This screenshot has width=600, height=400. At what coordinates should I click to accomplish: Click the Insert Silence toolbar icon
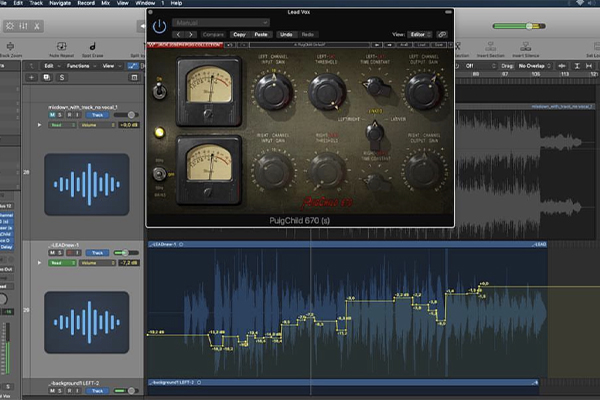pyautogui.click(x=525, y=49)
